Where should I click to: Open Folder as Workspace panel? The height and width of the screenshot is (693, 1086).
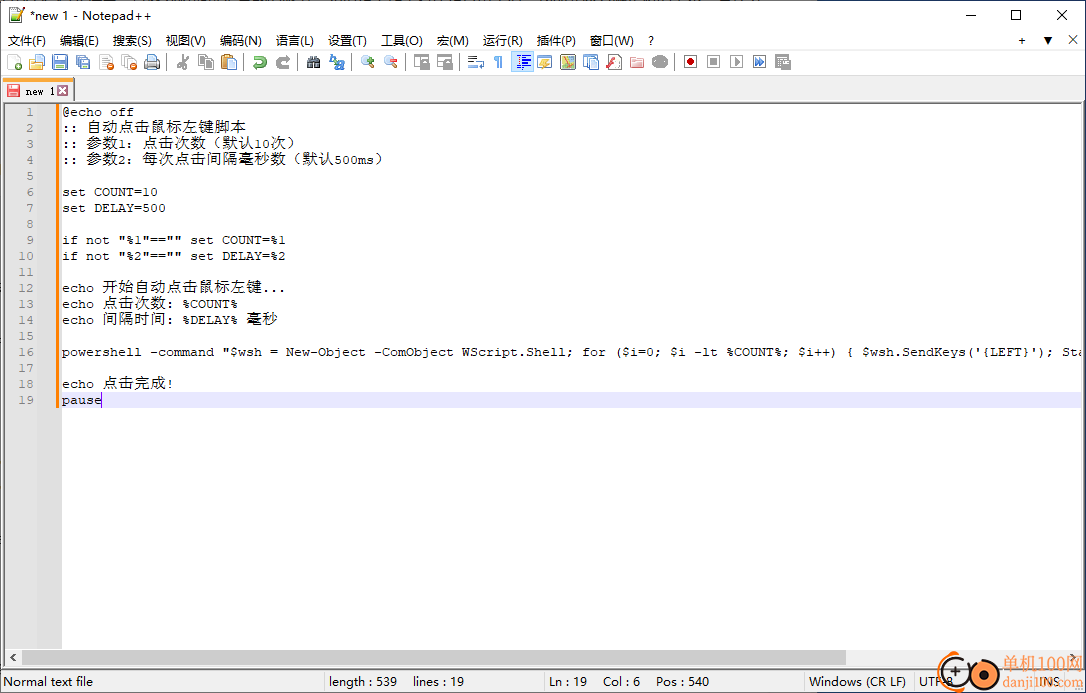pyautogui.click(x=637, y=62)
